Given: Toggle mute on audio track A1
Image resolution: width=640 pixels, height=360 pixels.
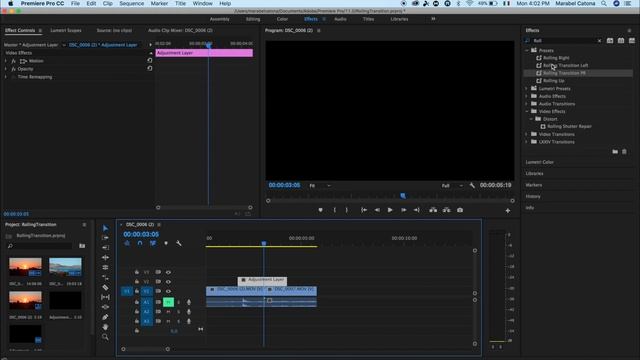Looking at the screenshot, I should (x=168, y=302).
